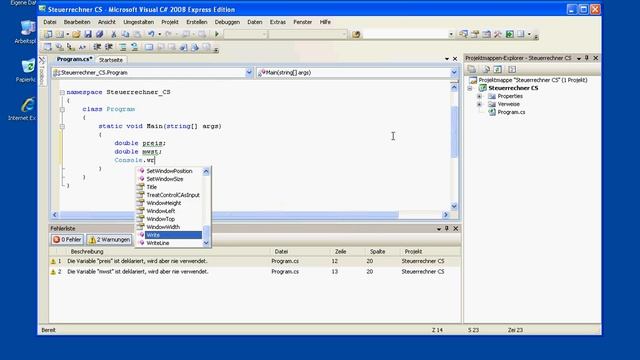The width and height of the screenshot is (640, 360).
Task: Open the Steuerrechner_CS.Program class dropdown
Action: [249, 73]
